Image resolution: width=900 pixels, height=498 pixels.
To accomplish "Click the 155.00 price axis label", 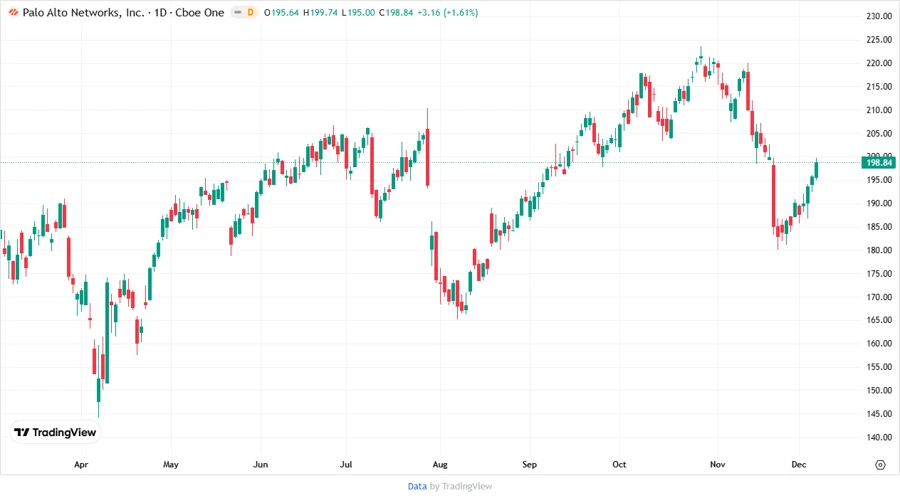I will pyautogui.click(x=879, y=367).
